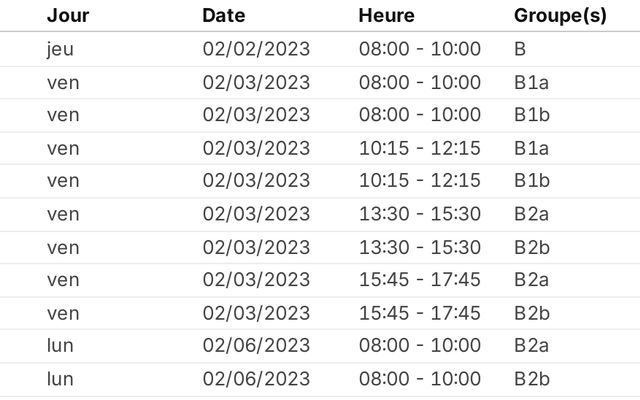
Task: Click the Date column header
Action: [223, 16]
